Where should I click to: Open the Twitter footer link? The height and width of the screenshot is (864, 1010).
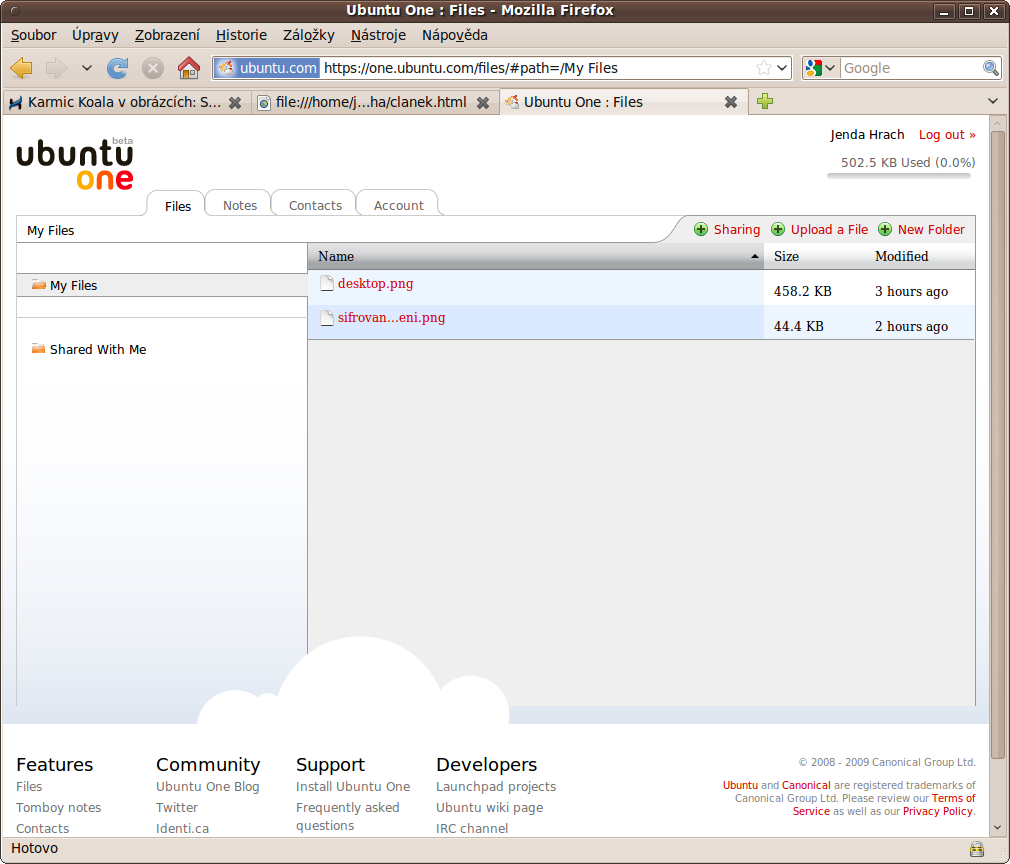[177, 807]
